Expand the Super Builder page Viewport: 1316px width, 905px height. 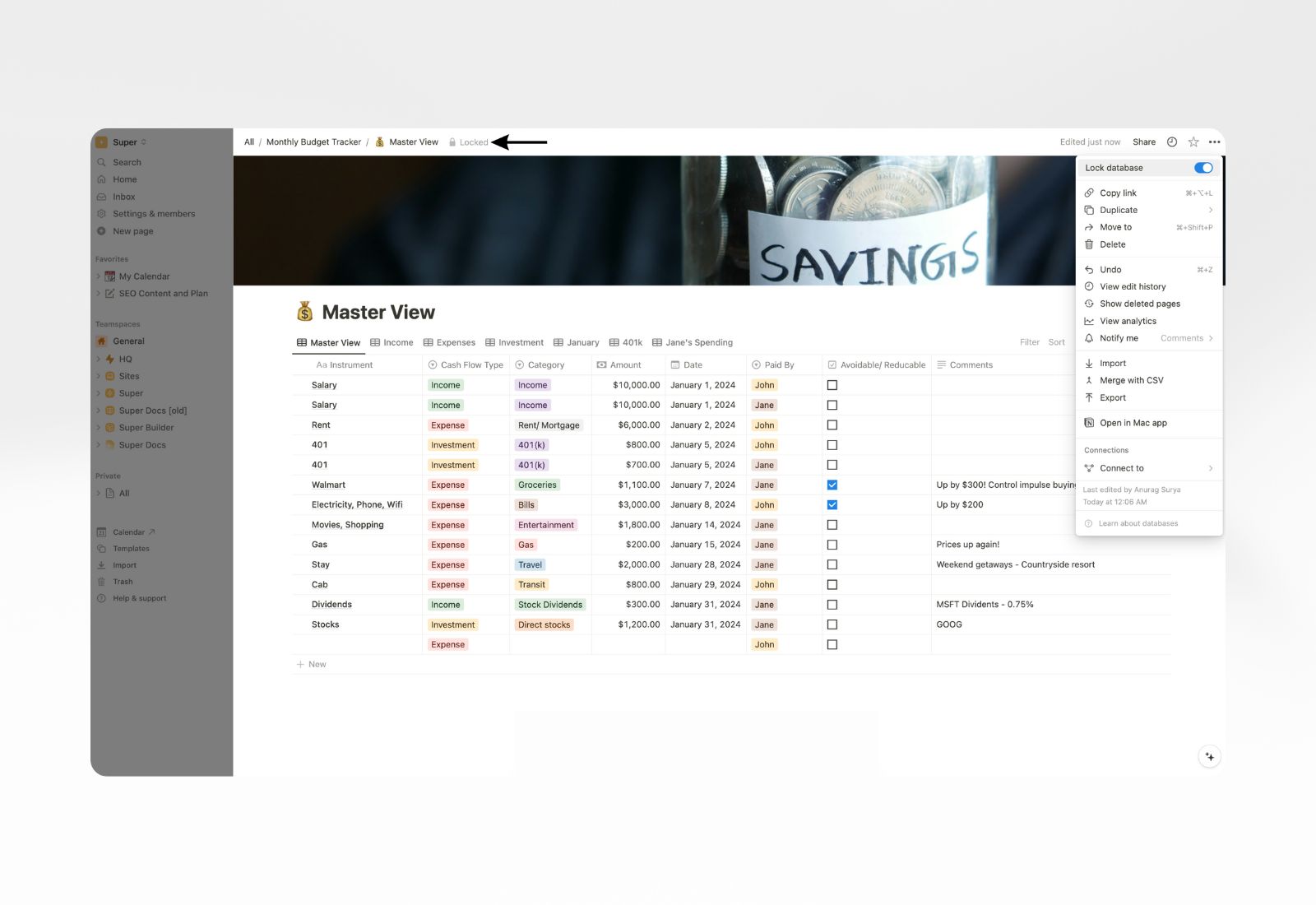click(99, 428)
